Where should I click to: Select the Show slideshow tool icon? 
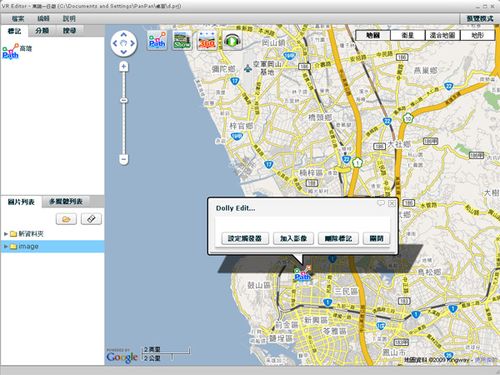pyautogui.click(x=182, y=40)
